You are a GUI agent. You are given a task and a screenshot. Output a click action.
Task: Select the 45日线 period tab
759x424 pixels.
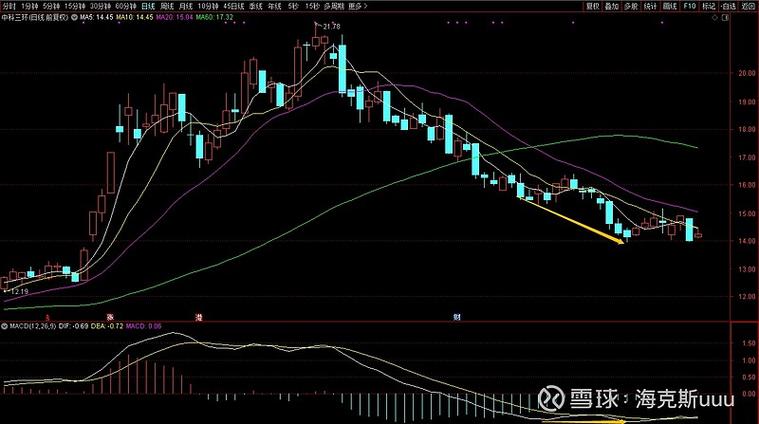(x=234, y=6)
